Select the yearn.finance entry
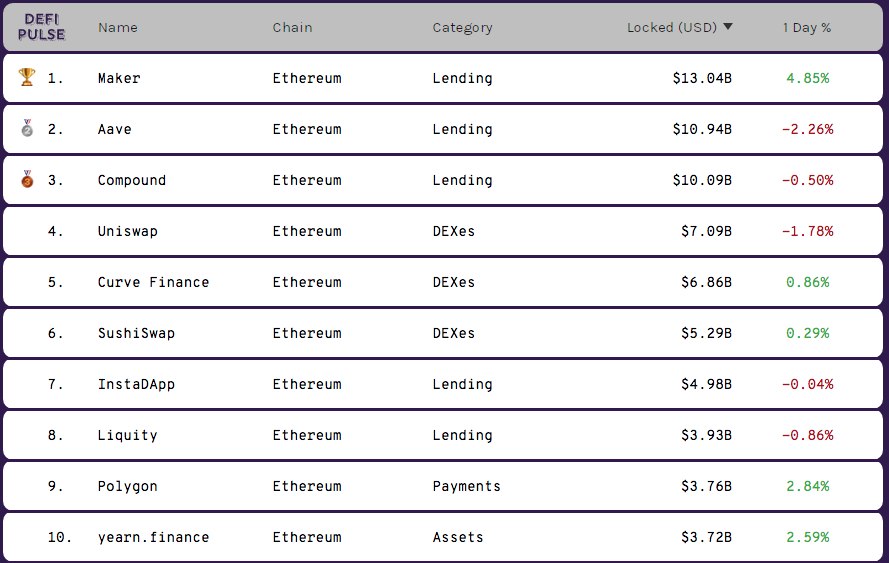This screenshot has width=889, height=563. tap(153, 537)
